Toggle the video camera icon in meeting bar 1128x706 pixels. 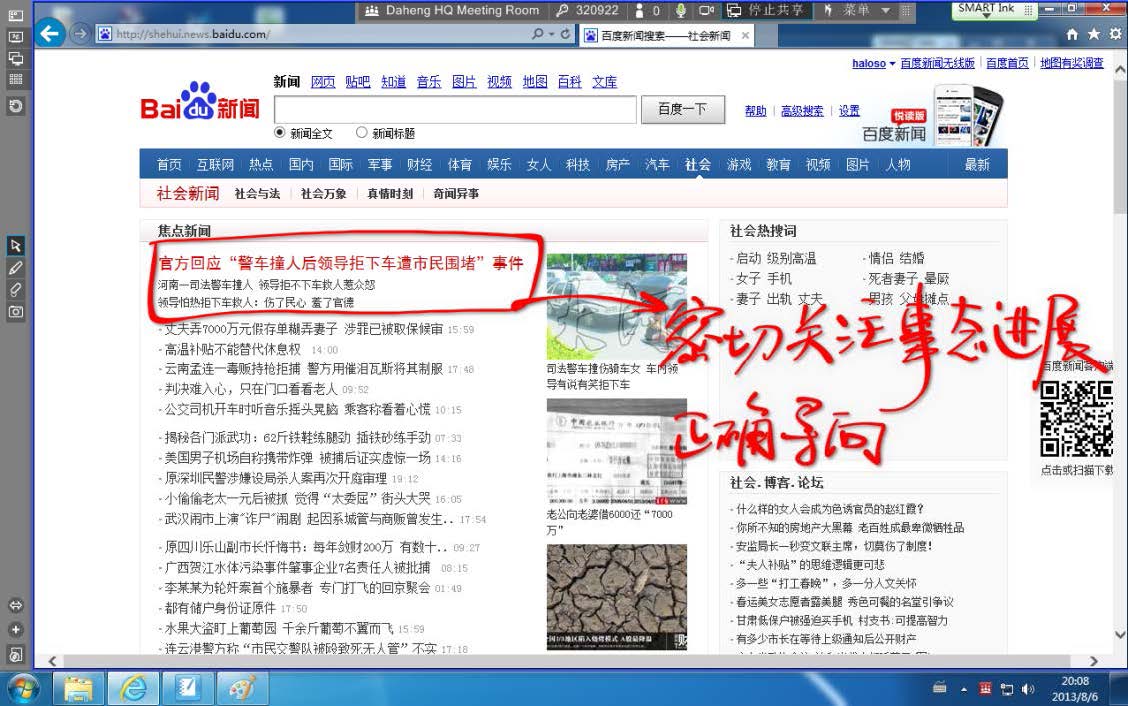click(x=706, y=10)
